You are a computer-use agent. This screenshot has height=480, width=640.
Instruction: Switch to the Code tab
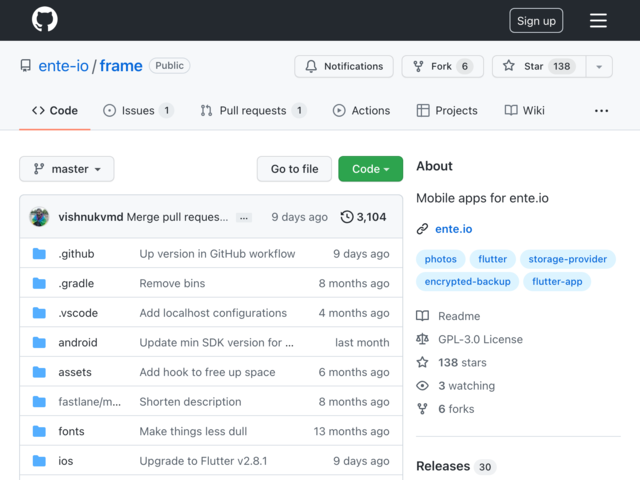pos(55,111)
